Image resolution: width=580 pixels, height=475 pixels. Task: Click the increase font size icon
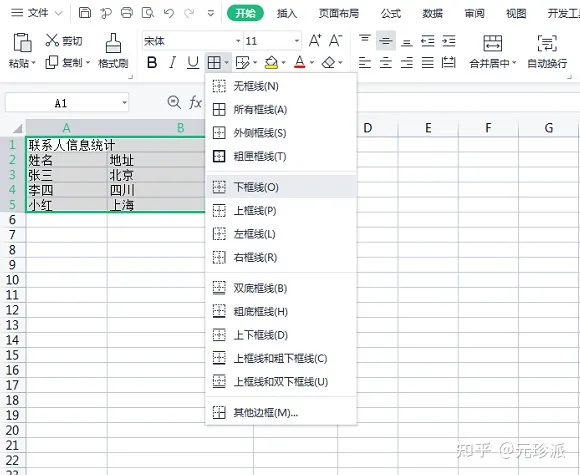tap(315, 40)
